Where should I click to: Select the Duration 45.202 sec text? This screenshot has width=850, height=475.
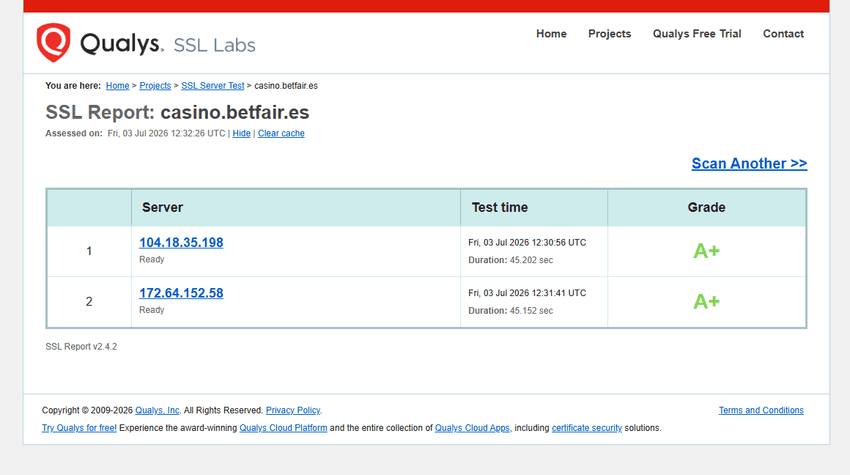tap(511, 260)
